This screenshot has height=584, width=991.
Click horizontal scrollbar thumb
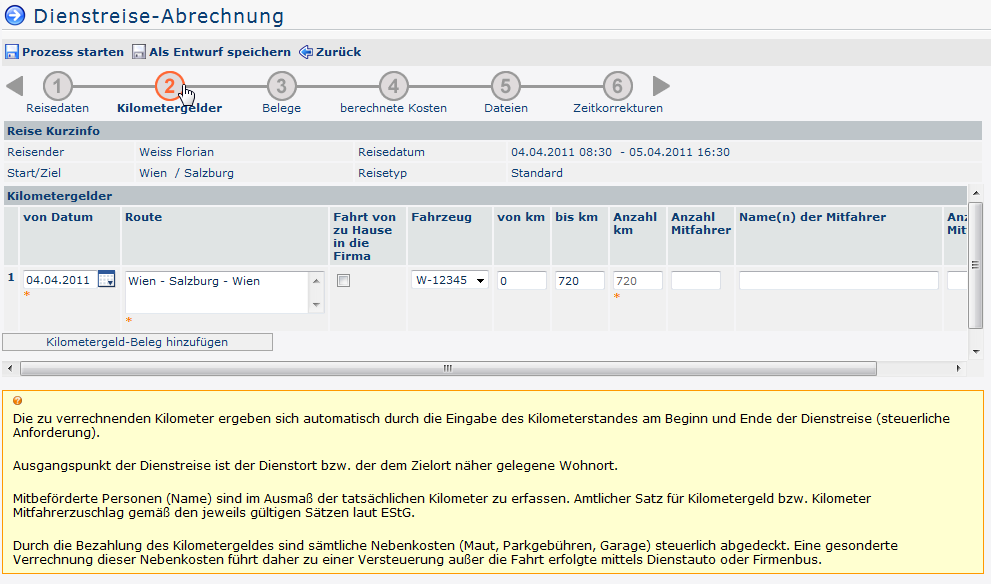point(448,368)
